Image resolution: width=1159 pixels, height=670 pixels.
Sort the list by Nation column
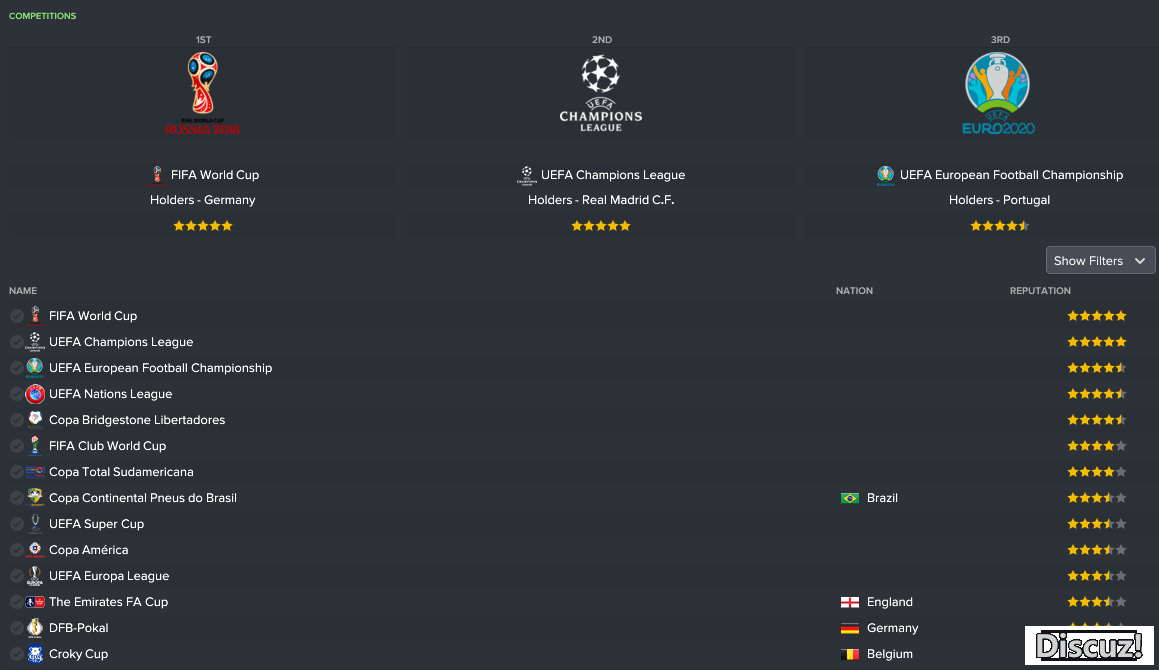coord(854,291)
